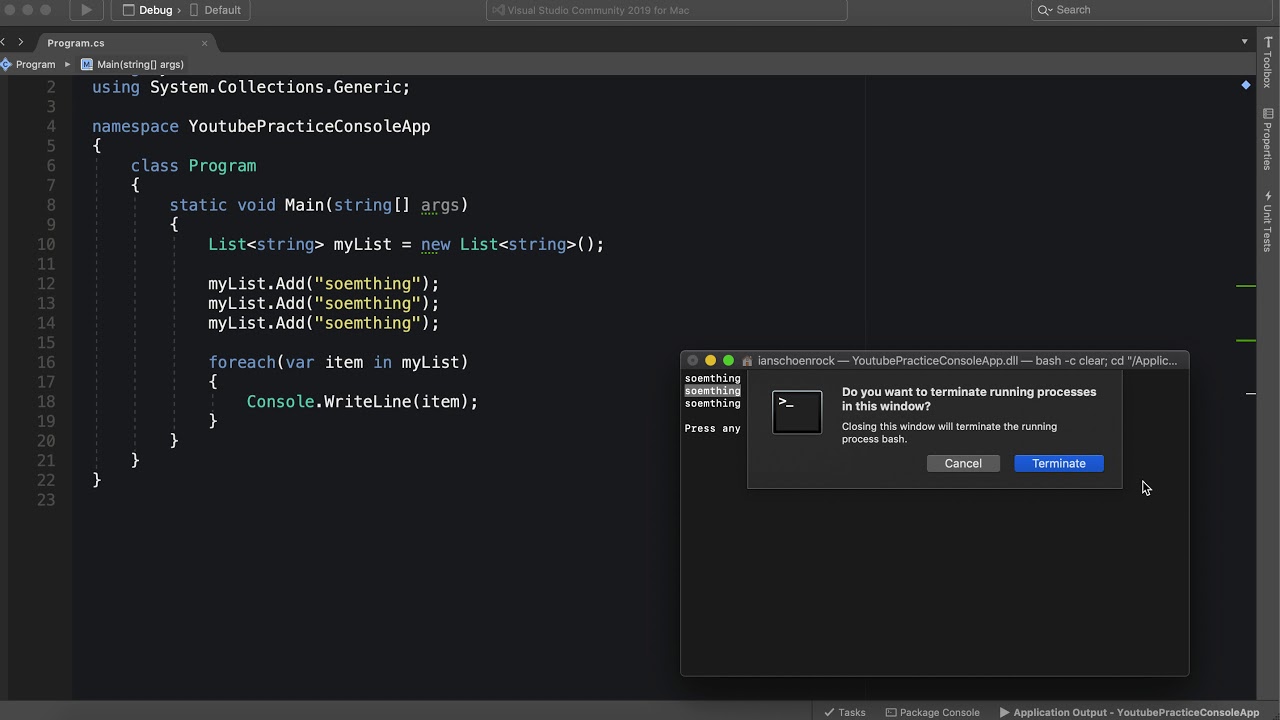1280x720 pixels.
Task: Click the foreach statement on line 16
Action: point(338,362)
